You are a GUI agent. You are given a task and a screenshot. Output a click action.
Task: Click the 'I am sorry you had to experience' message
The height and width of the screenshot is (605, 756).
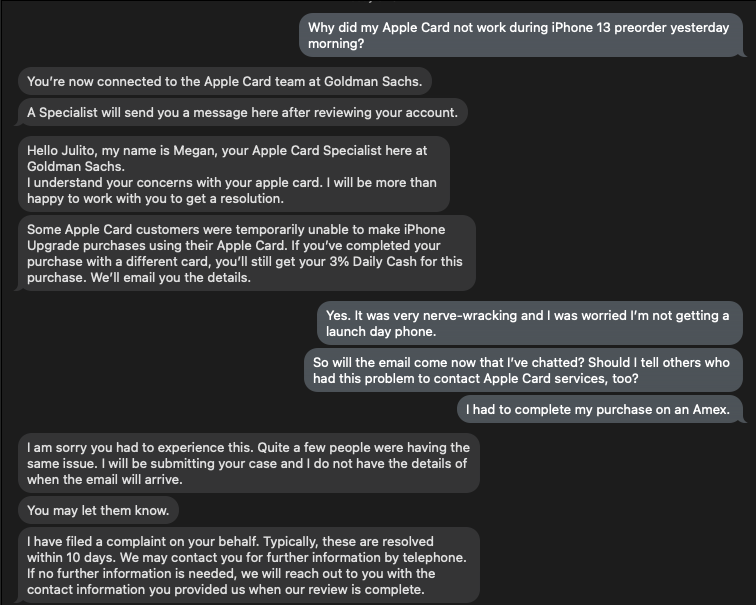[x=247, y=463]
